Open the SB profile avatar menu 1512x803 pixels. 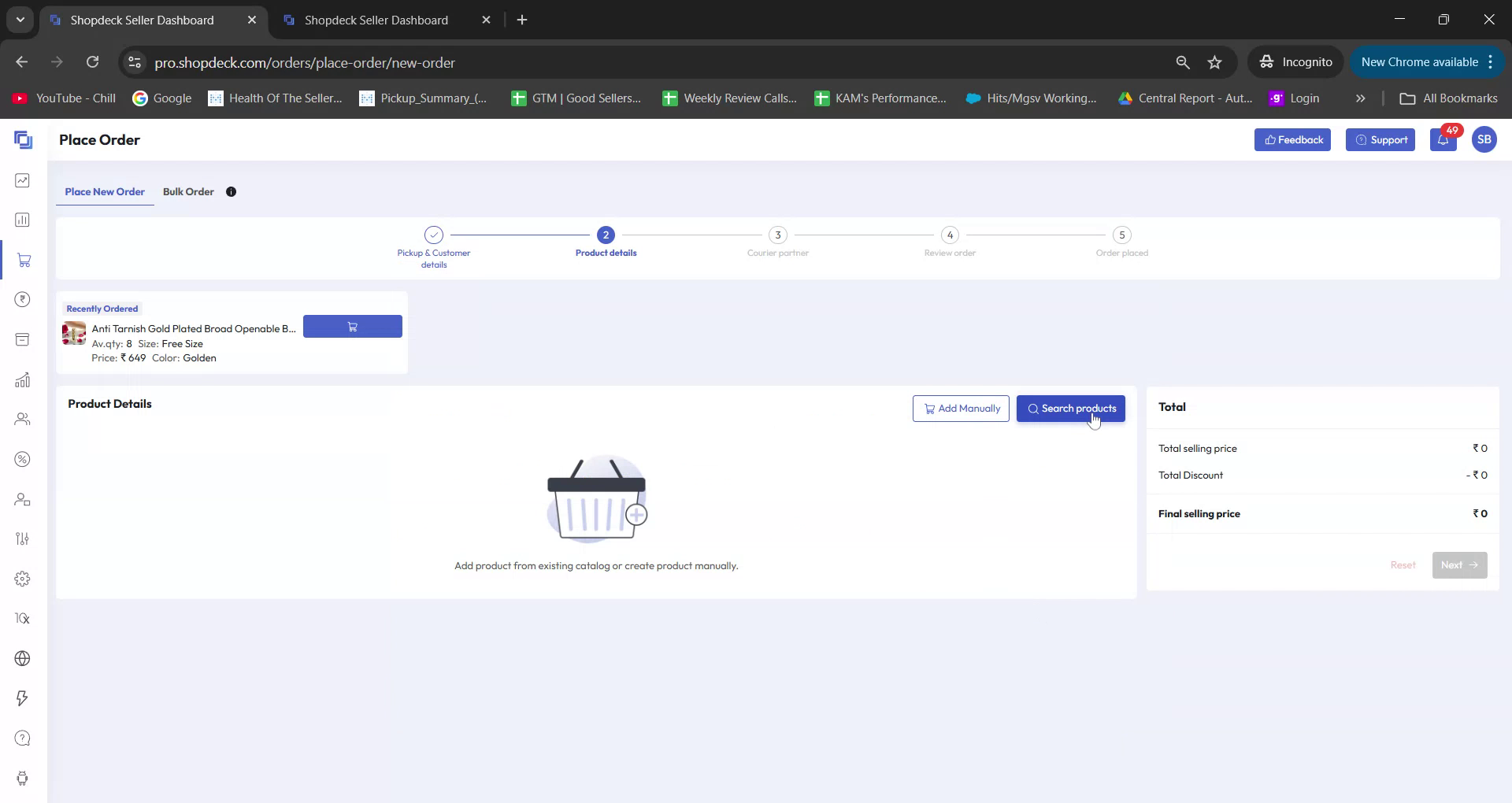1484,139
